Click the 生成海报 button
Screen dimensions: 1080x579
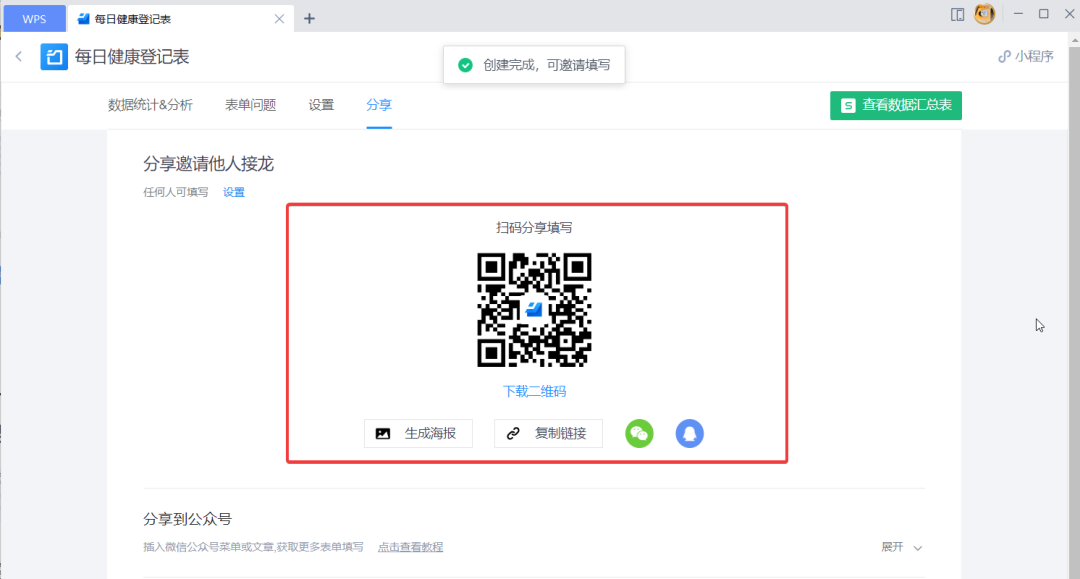[x=418, y=433]
